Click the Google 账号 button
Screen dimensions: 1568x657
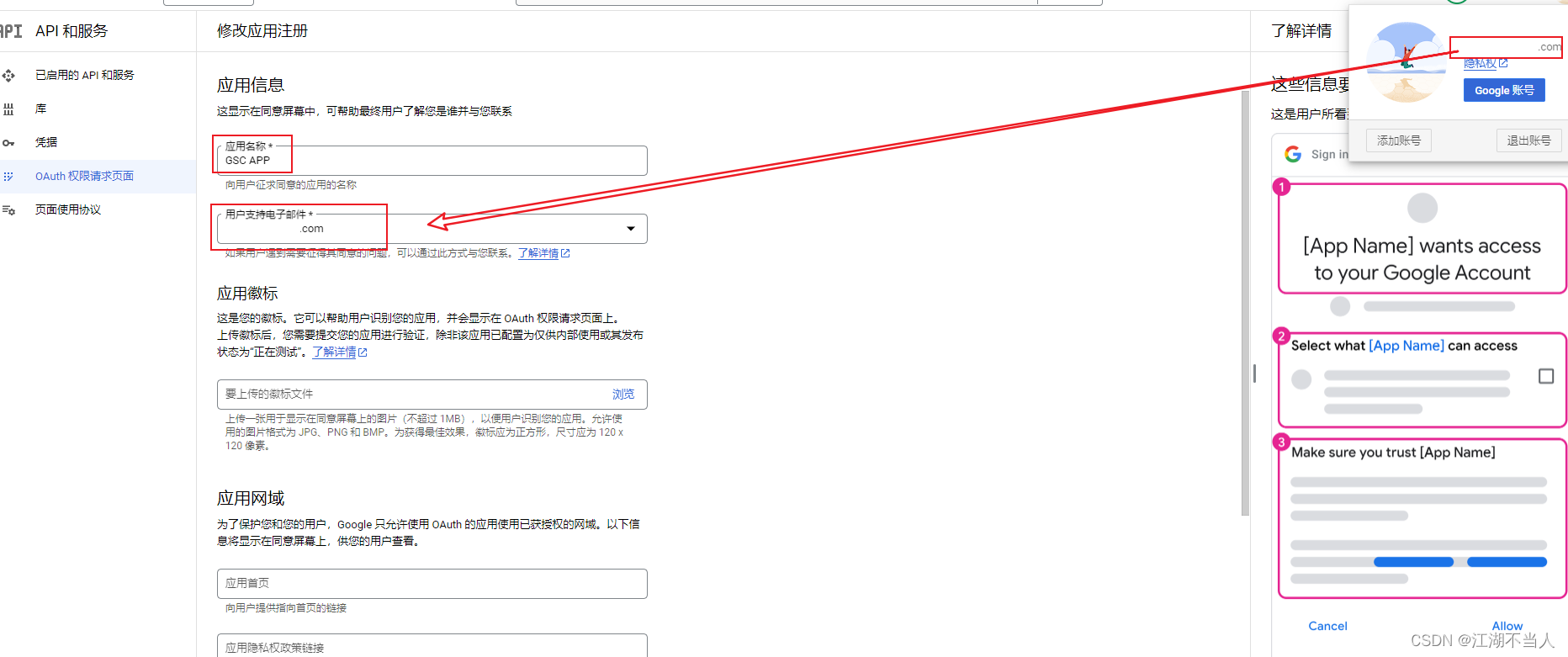[x=1504, y=90]
